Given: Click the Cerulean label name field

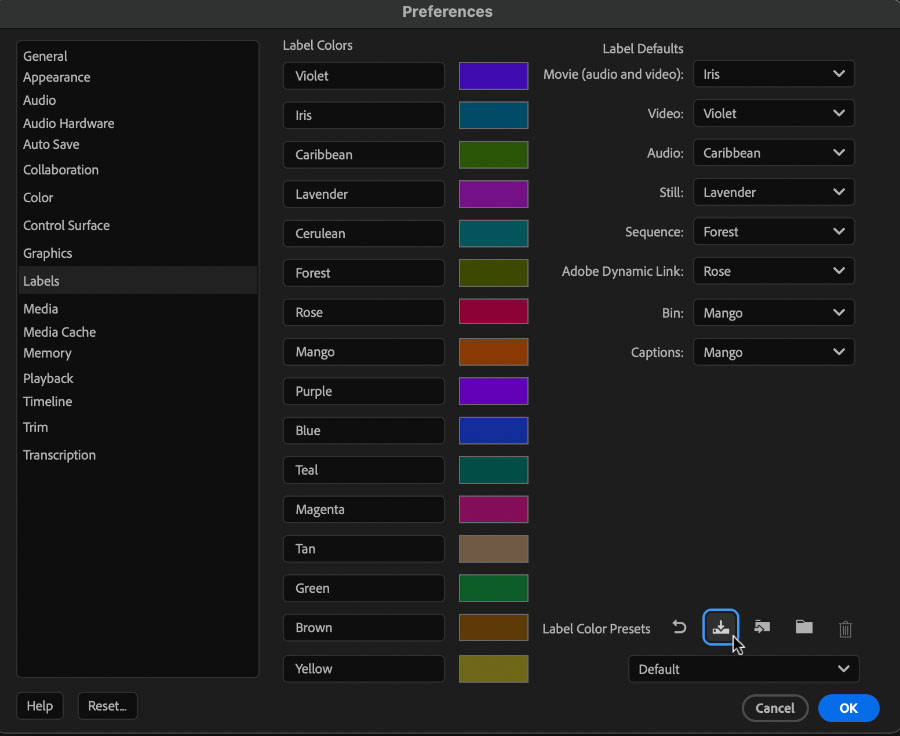Looking at the screenshot, I should 363,234.
